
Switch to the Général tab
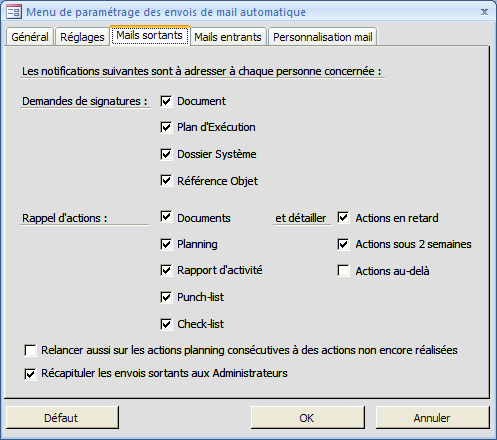tap(30, 37)
